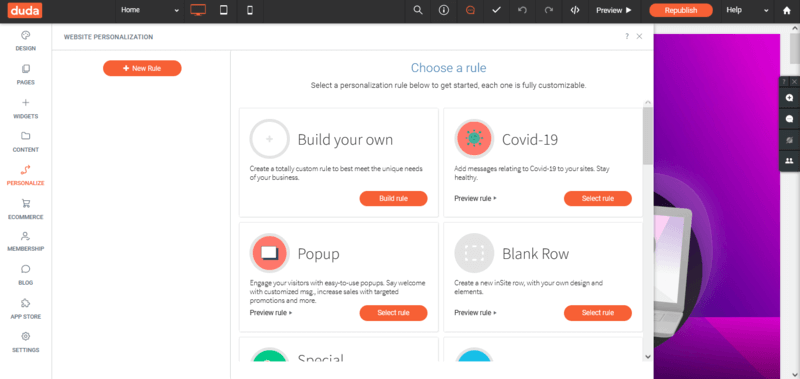This screenshot has height=379, width=800.
Task: Select the Covid-19 rule button
Action: (x=598, y=198)
